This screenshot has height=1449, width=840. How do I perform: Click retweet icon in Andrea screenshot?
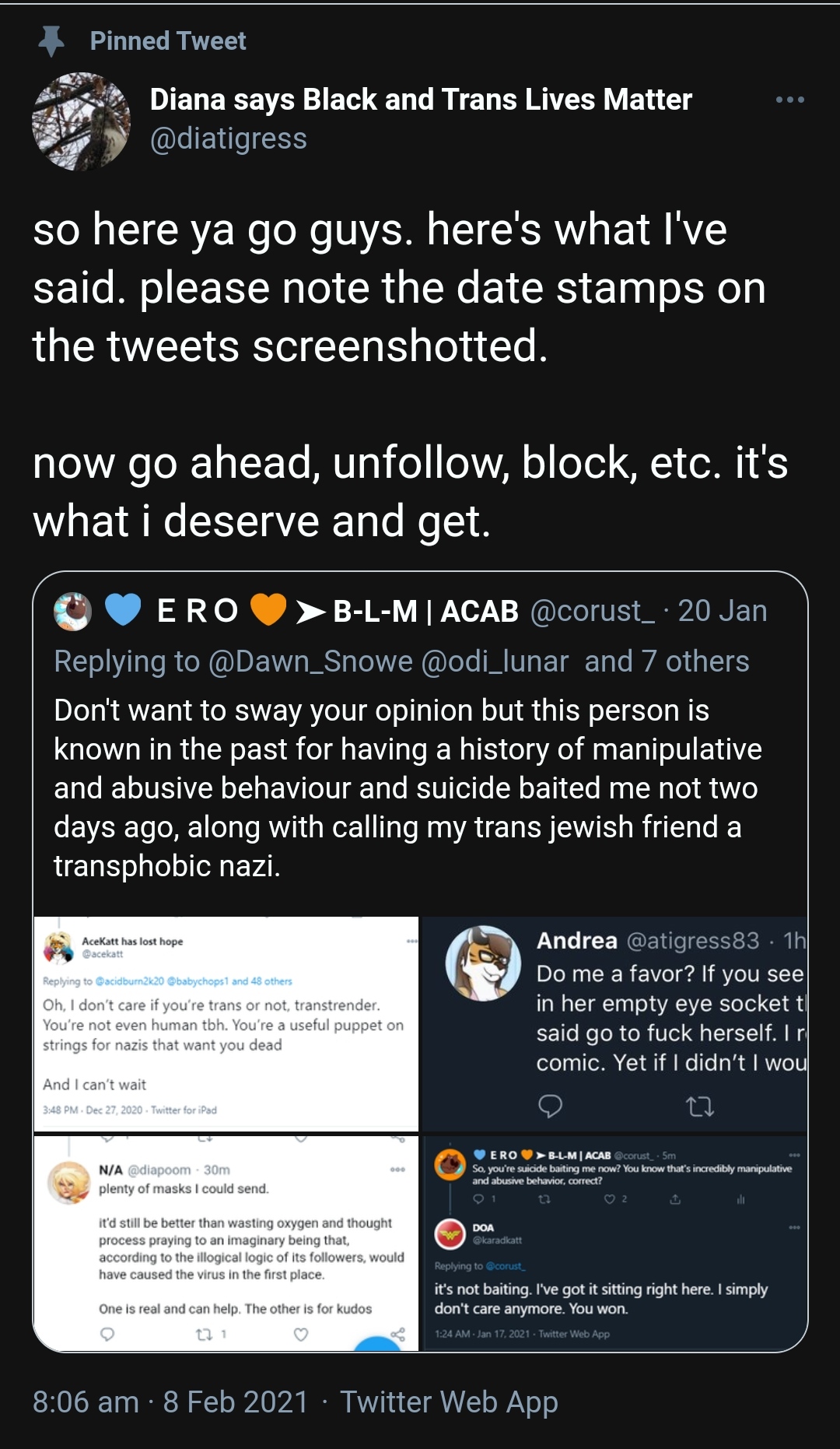[x=700, y=1106]
